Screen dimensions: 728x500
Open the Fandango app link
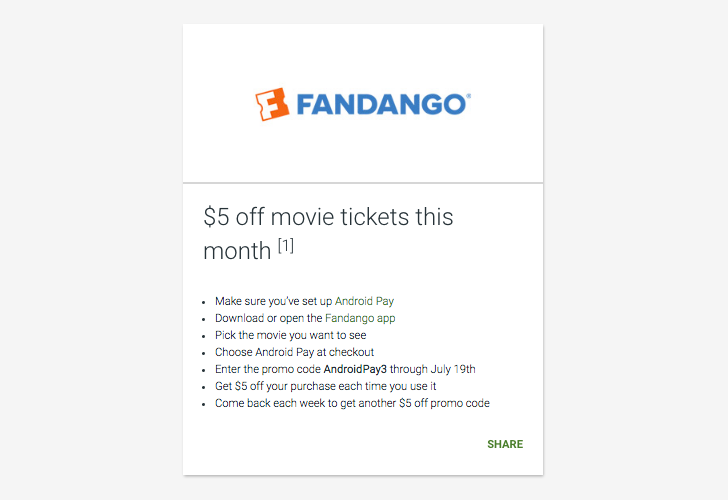click(x=360, y=318)
